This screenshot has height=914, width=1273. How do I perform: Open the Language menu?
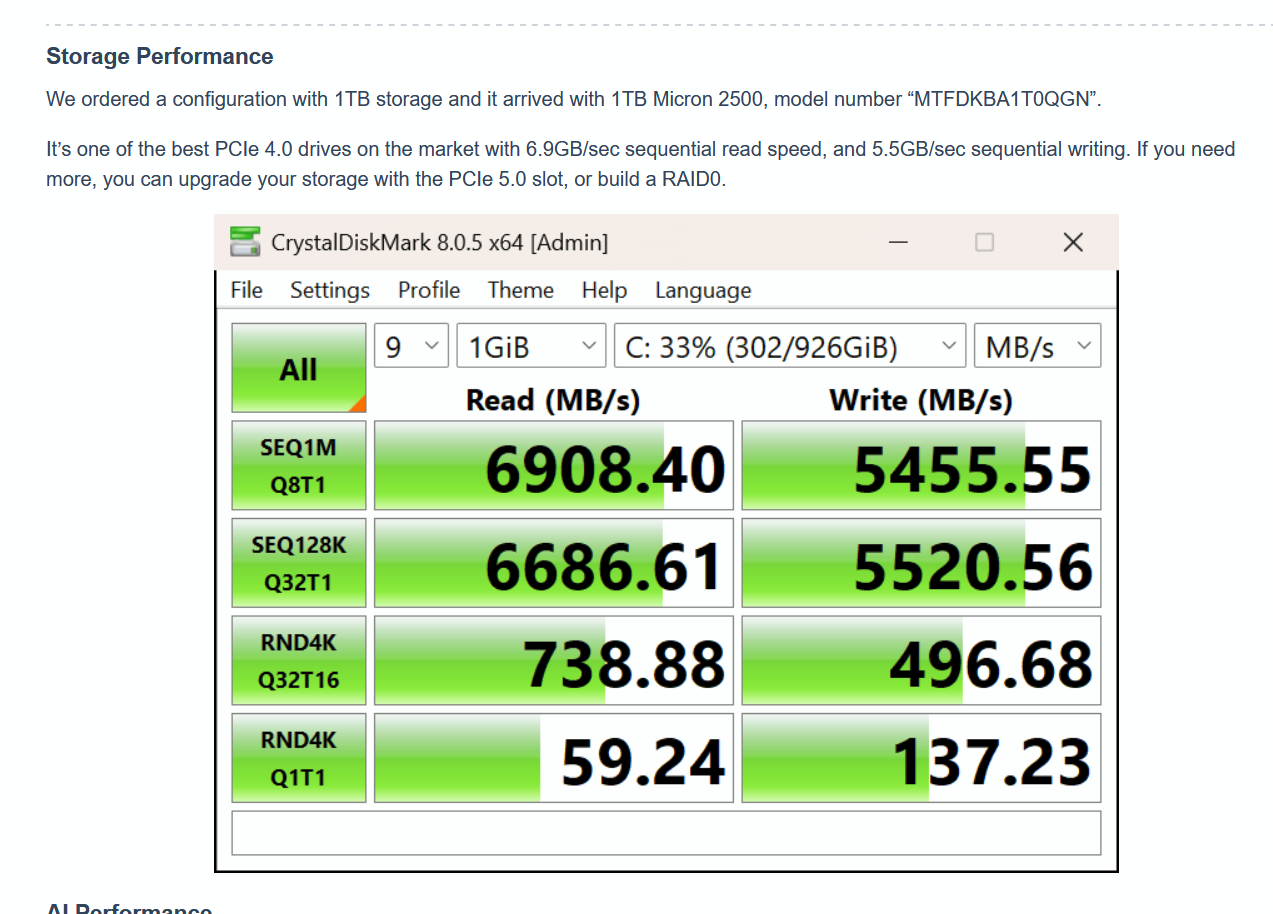(x=703, y=290)
